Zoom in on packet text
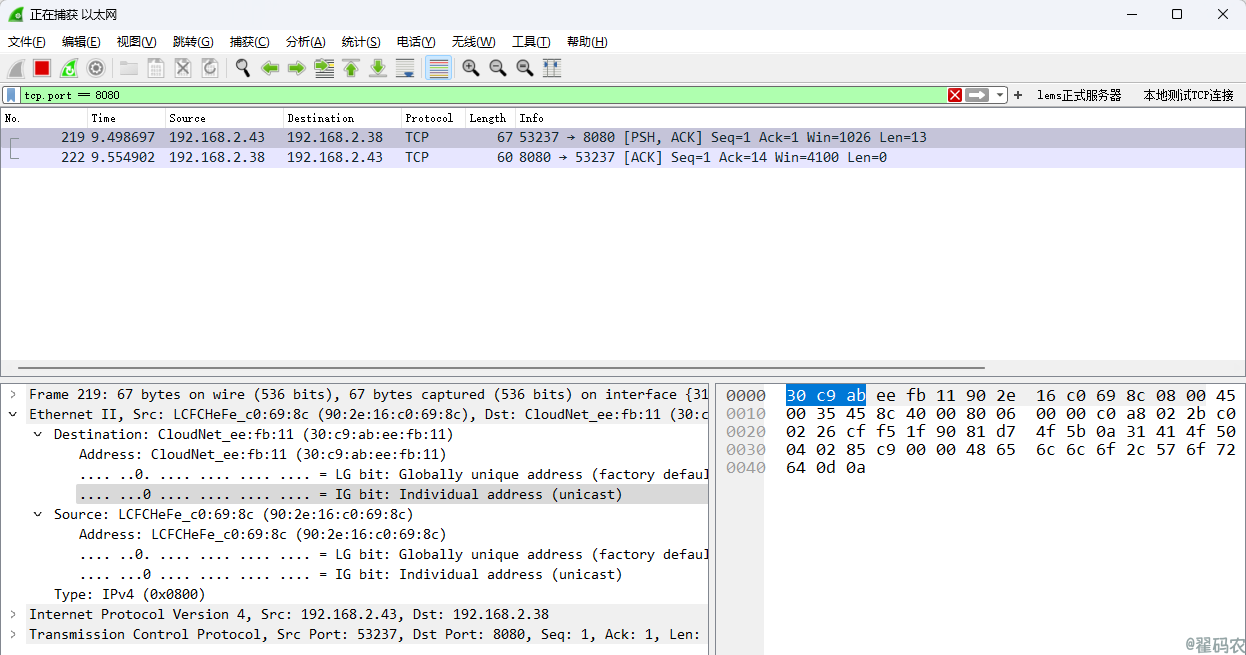The height and width of the screenshot is (655, 1246). [471, 68]
